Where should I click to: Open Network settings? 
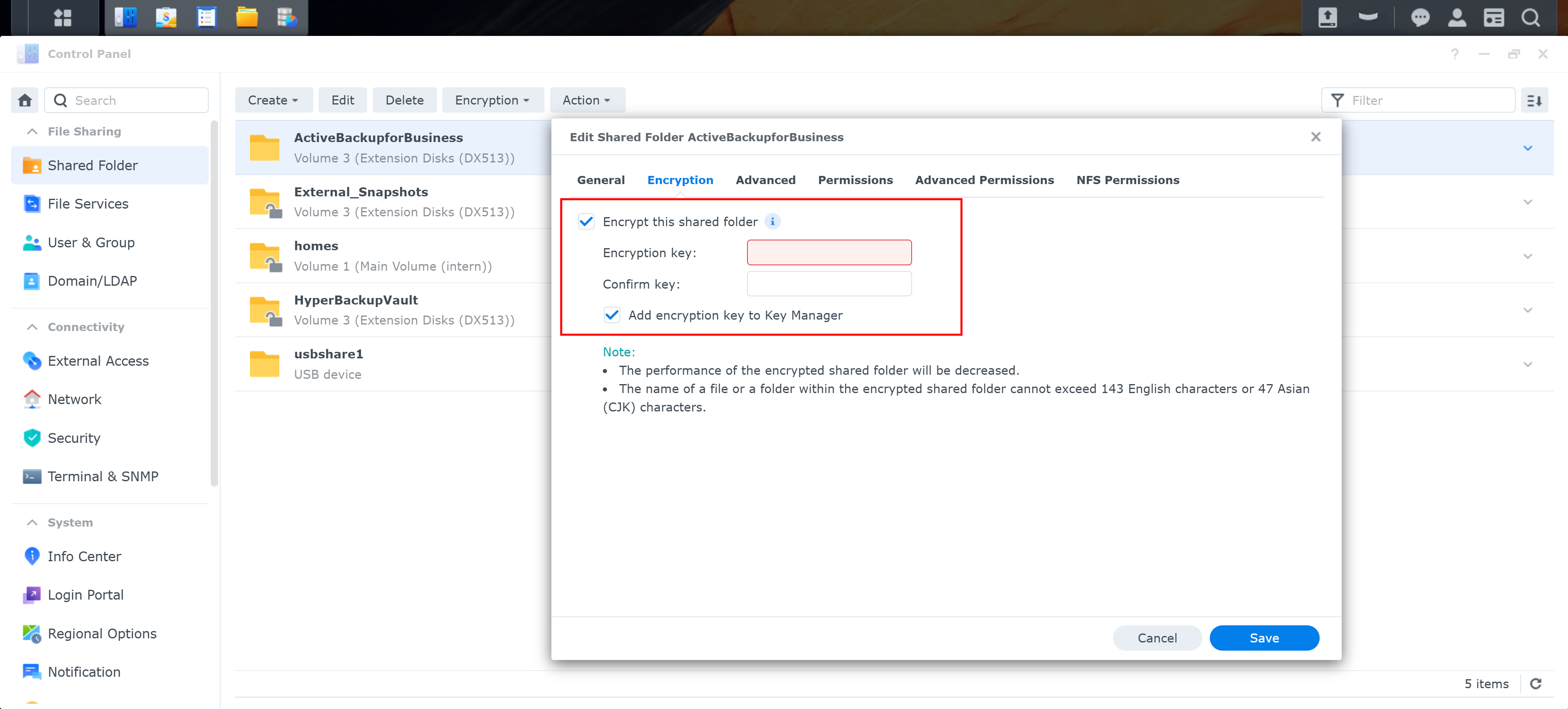[109, 400]
